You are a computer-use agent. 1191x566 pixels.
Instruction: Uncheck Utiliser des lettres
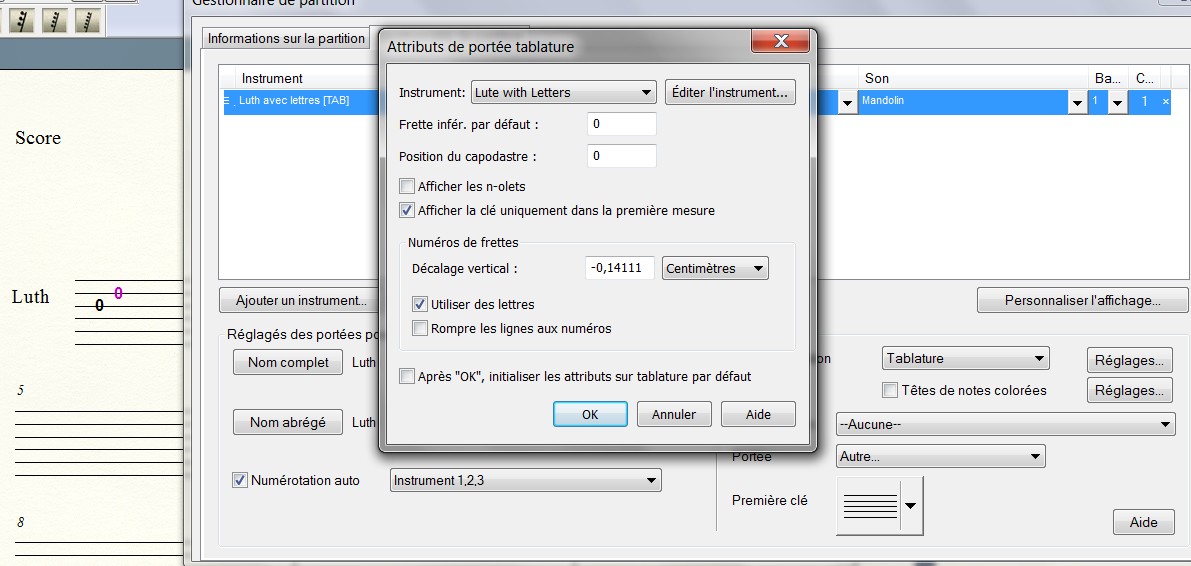[x=421, y=304]
